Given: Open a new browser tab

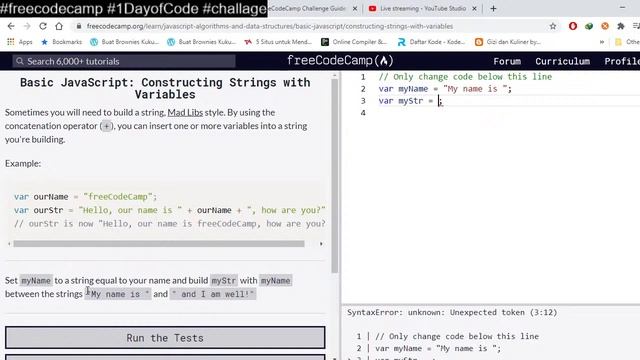Looking at the screenshot, I should pyautogui.click(x=493, y=8).
